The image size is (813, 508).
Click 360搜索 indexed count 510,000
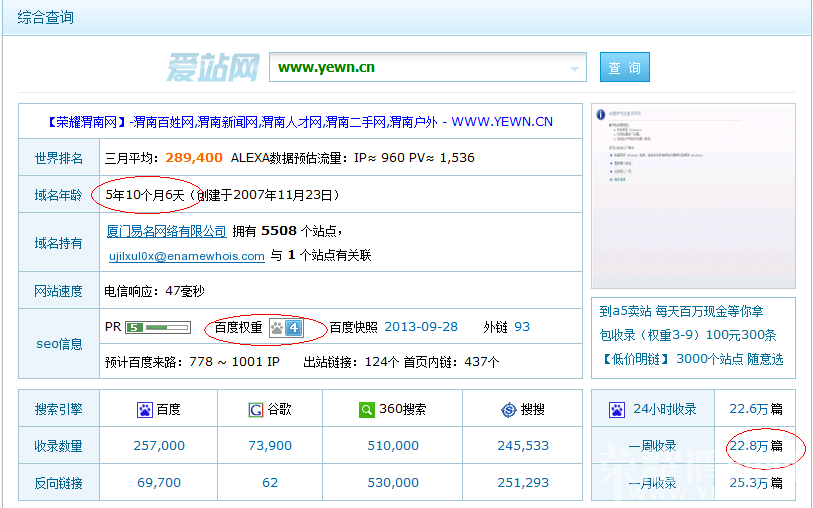[x=393, y=445]
